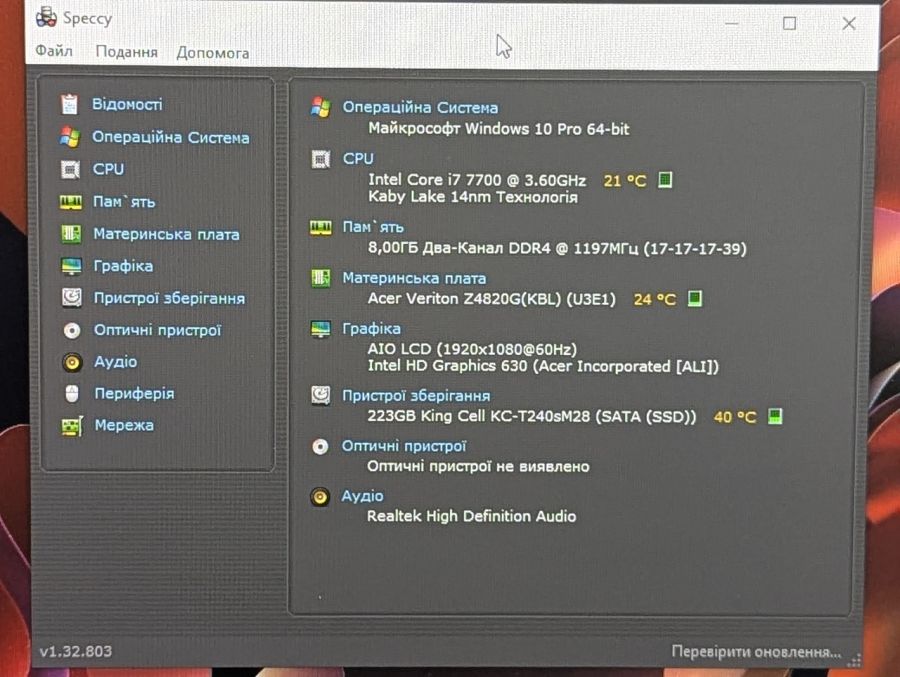Image resolution: width=900 pixels, height=677 pixels.
Task: Open the Файл menu
Action: click(x=54, y=51)
